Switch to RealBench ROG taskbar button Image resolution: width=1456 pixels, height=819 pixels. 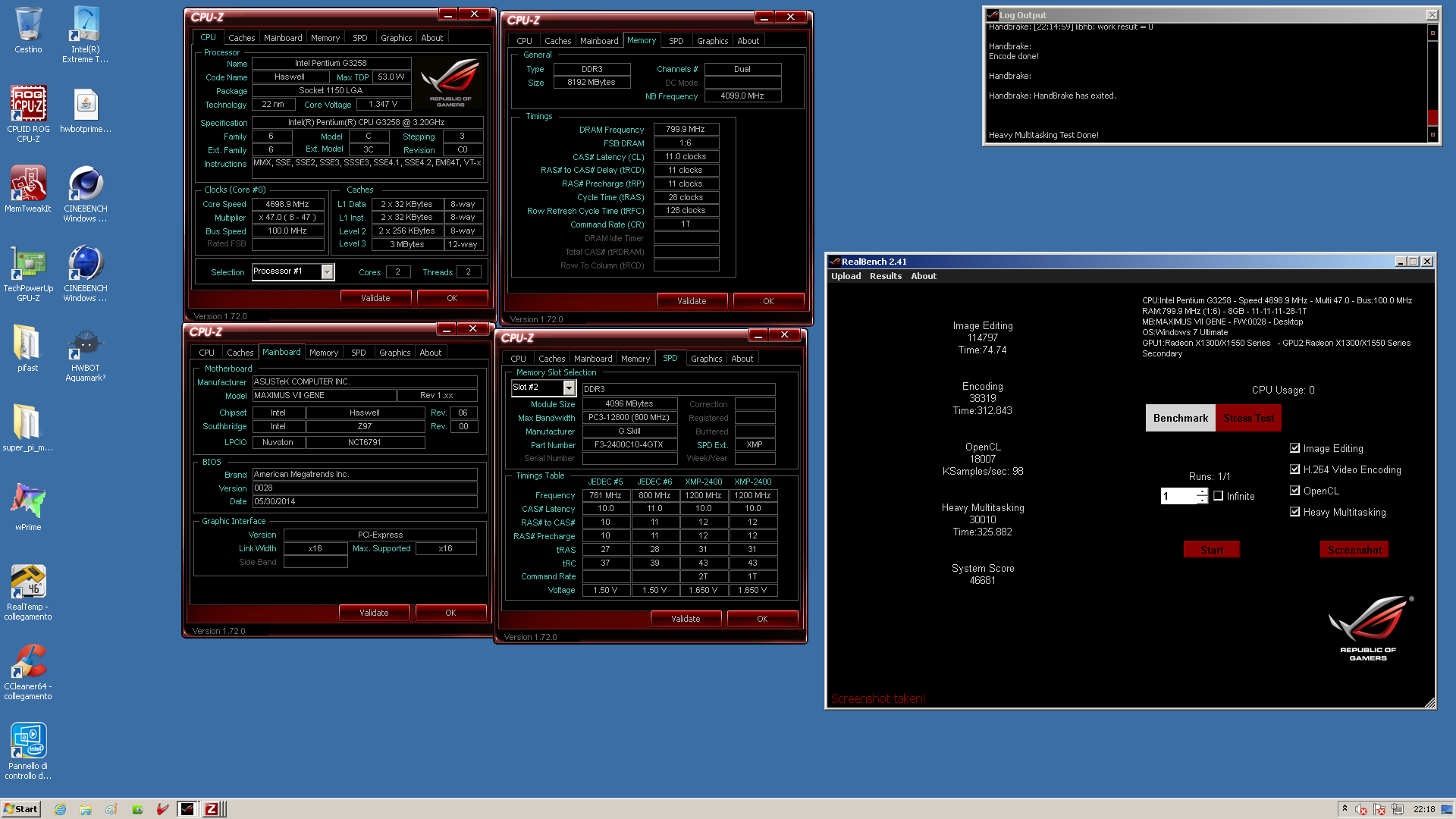click(x=187, y=809)
